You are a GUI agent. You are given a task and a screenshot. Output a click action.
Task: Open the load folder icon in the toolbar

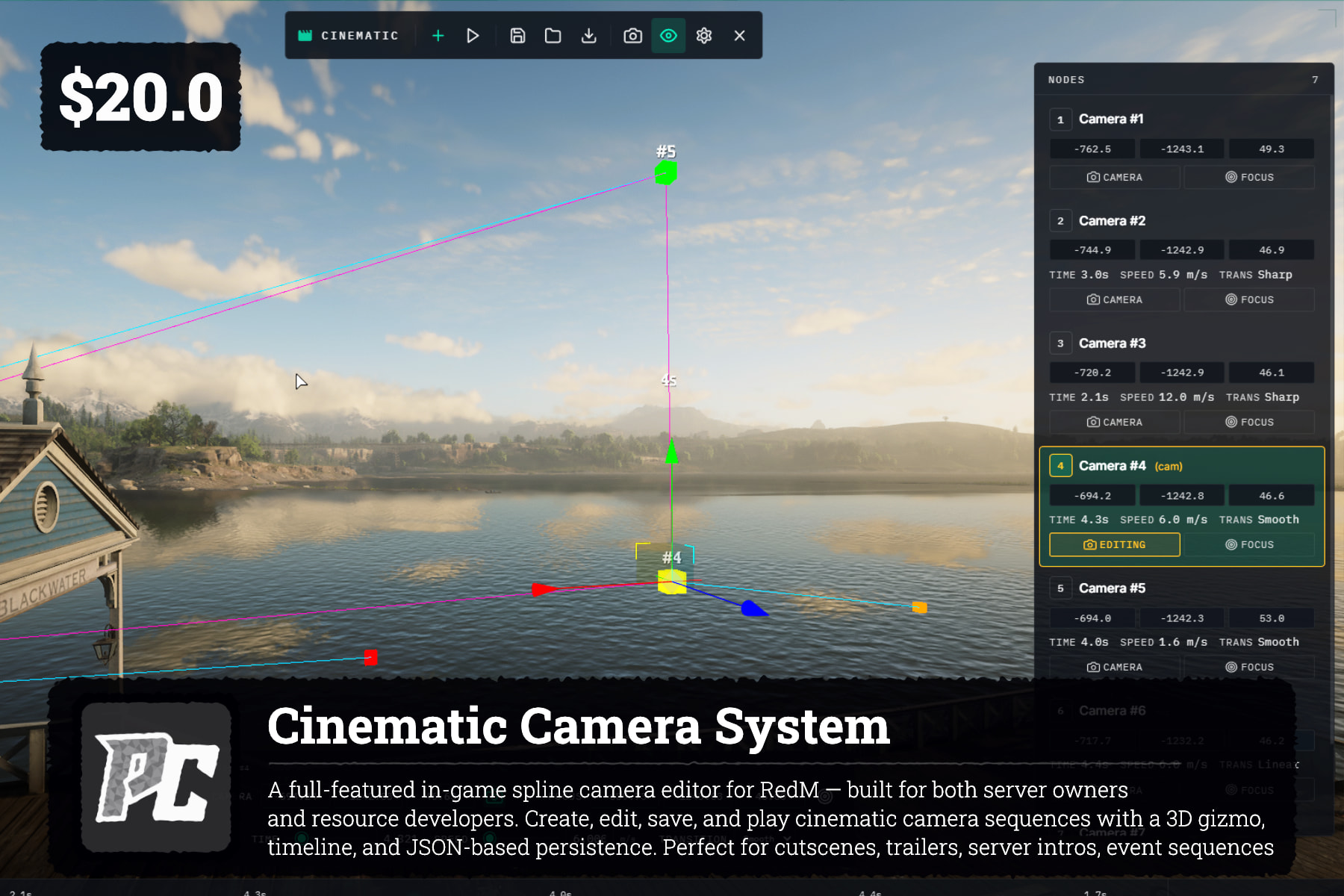click(x=553, y=36)
